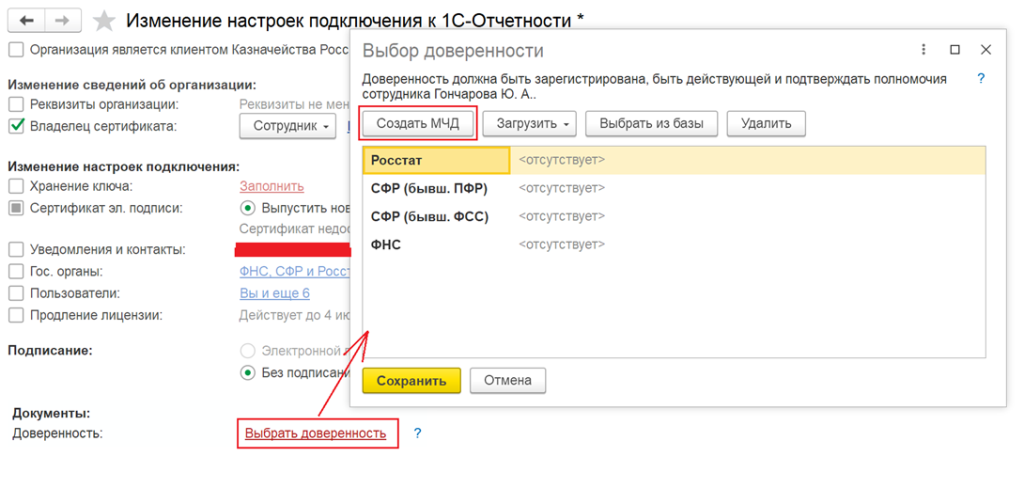Open ФНС, СФР и Росстат link
This screenshot has width=1024, height=504.
[x=295, y=272]
